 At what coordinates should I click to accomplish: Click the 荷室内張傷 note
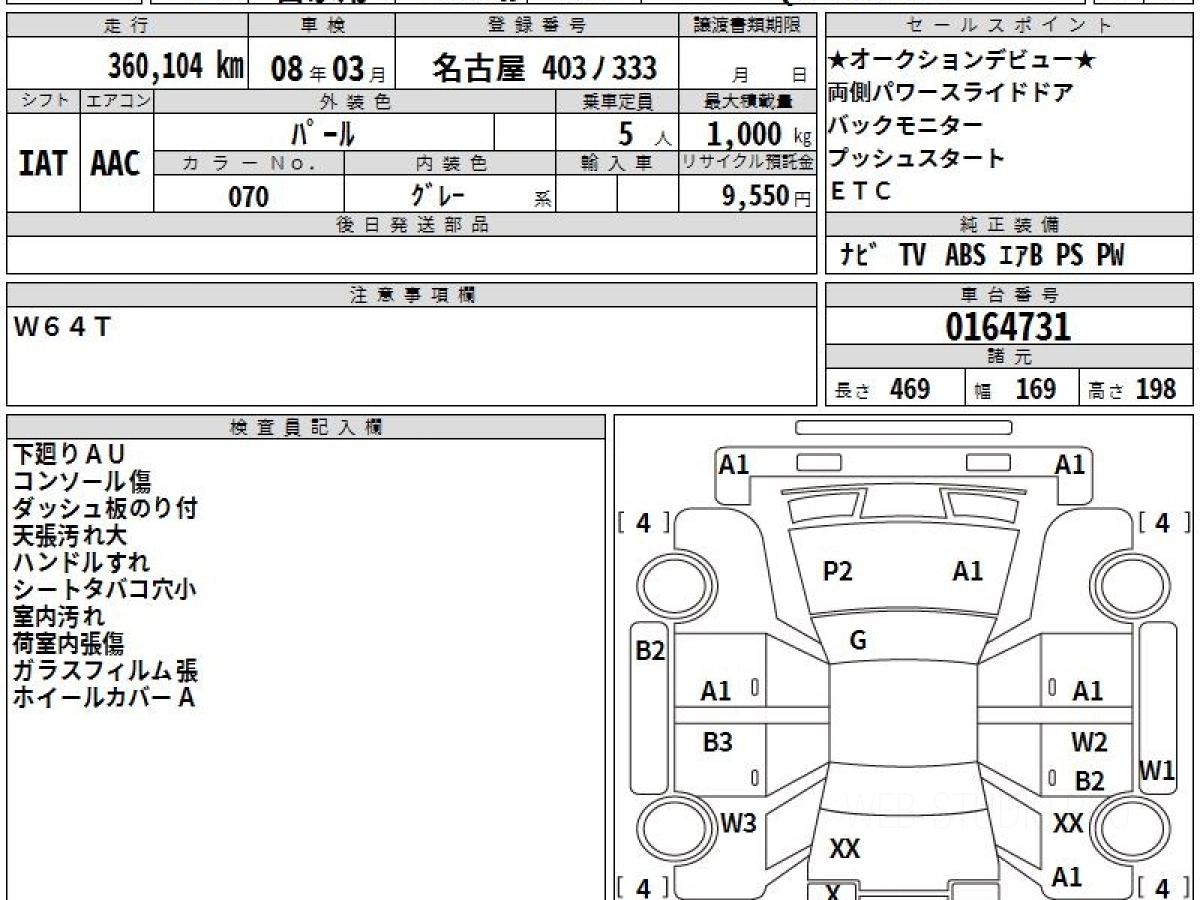point(69,643)
